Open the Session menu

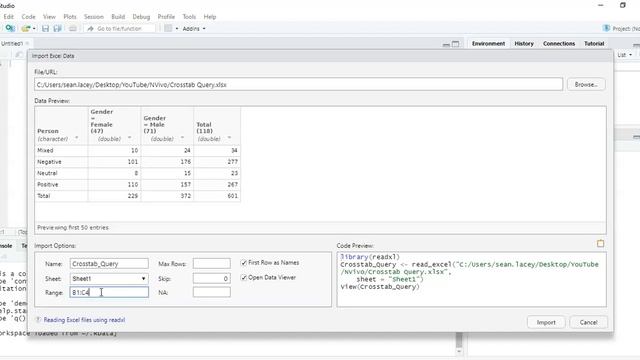93,17
